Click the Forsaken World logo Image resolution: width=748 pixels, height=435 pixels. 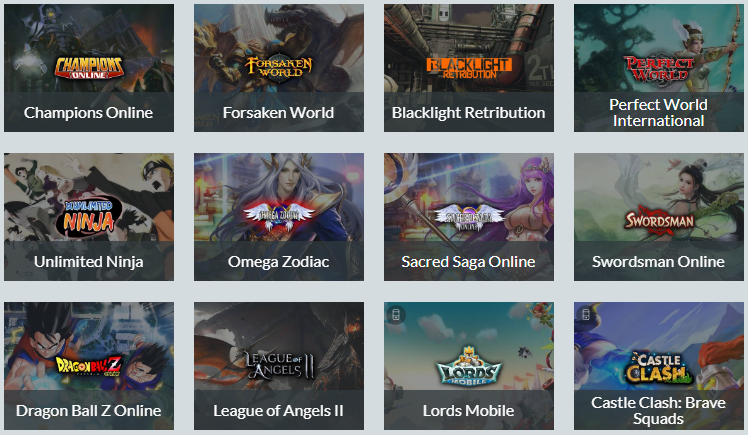click(279, 68)
